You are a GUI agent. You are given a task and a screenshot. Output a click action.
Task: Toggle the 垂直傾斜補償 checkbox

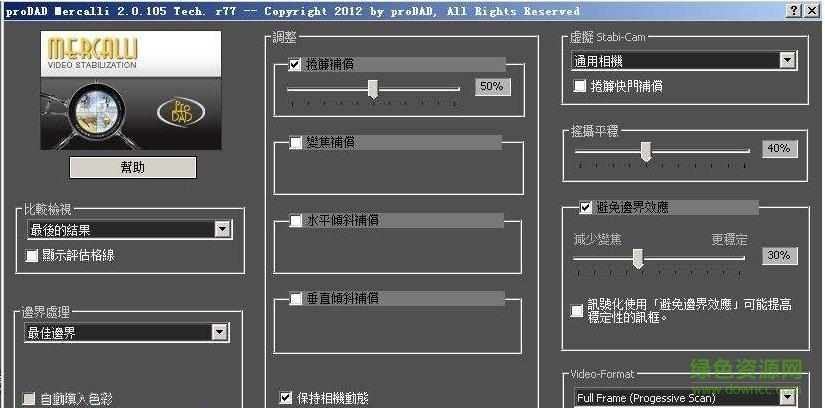tap(296, 298)
